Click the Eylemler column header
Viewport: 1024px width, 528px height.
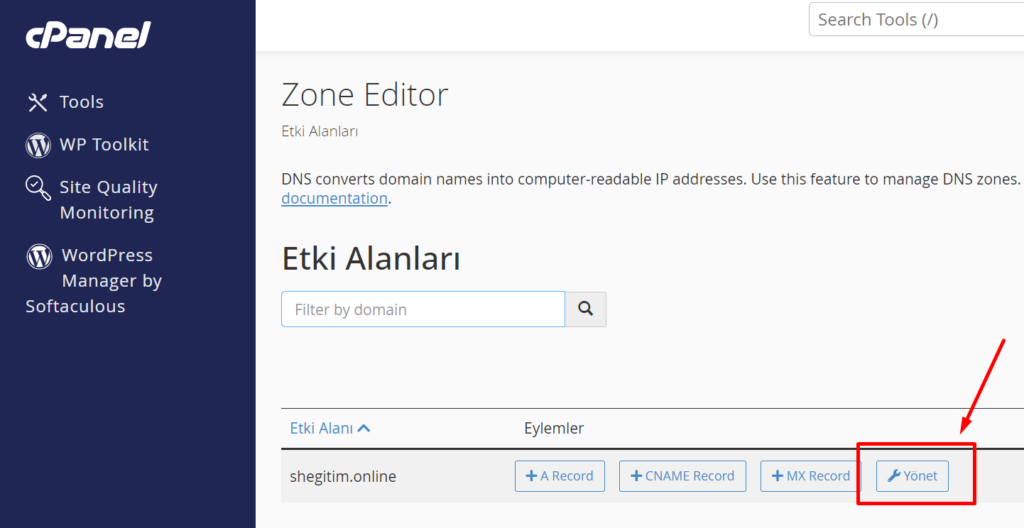pos(554,429)
